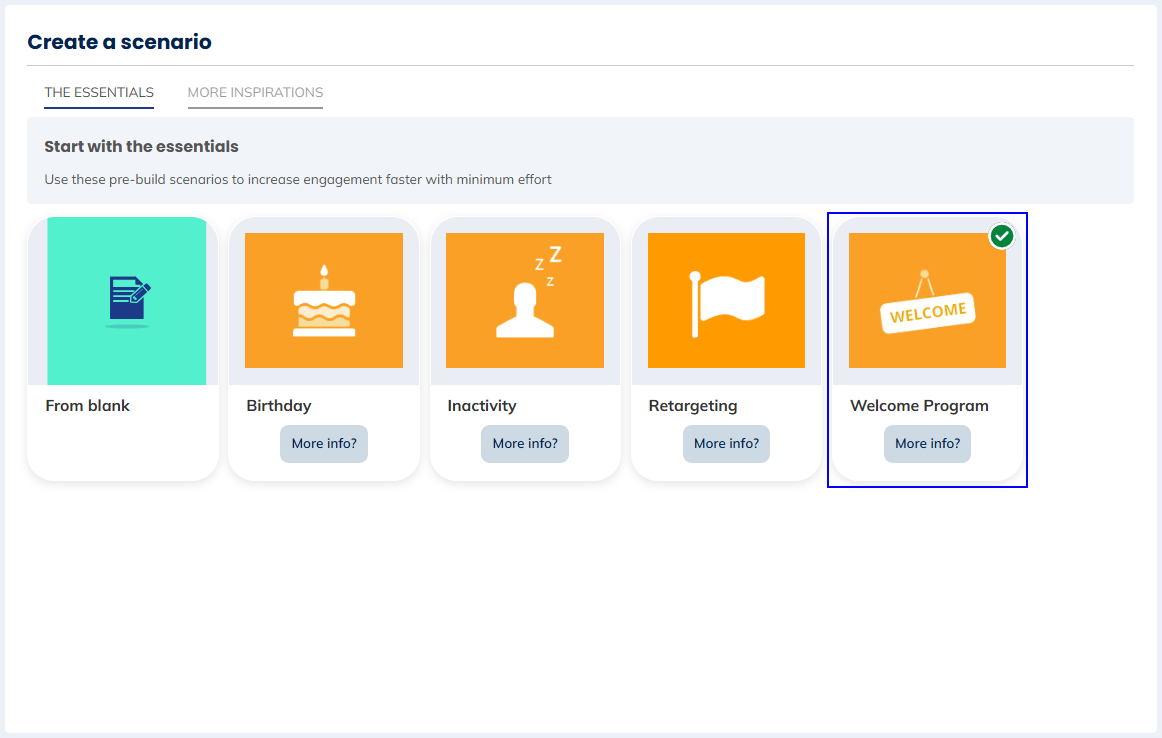Switch to the More Inspirations tab

255,92
